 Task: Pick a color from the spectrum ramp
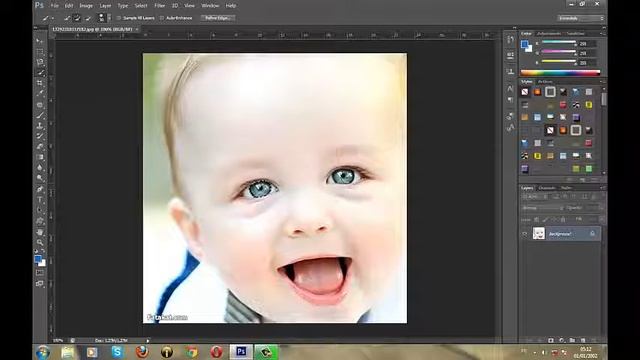[560, 73]
